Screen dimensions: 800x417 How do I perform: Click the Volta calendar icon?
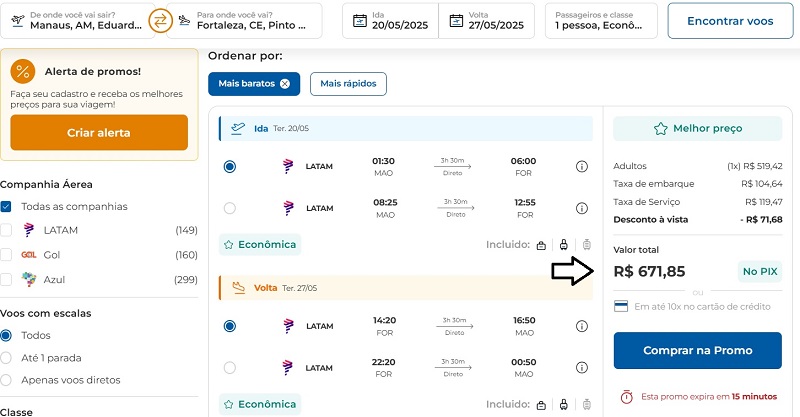pyautogui.click(x=456, y=21)
